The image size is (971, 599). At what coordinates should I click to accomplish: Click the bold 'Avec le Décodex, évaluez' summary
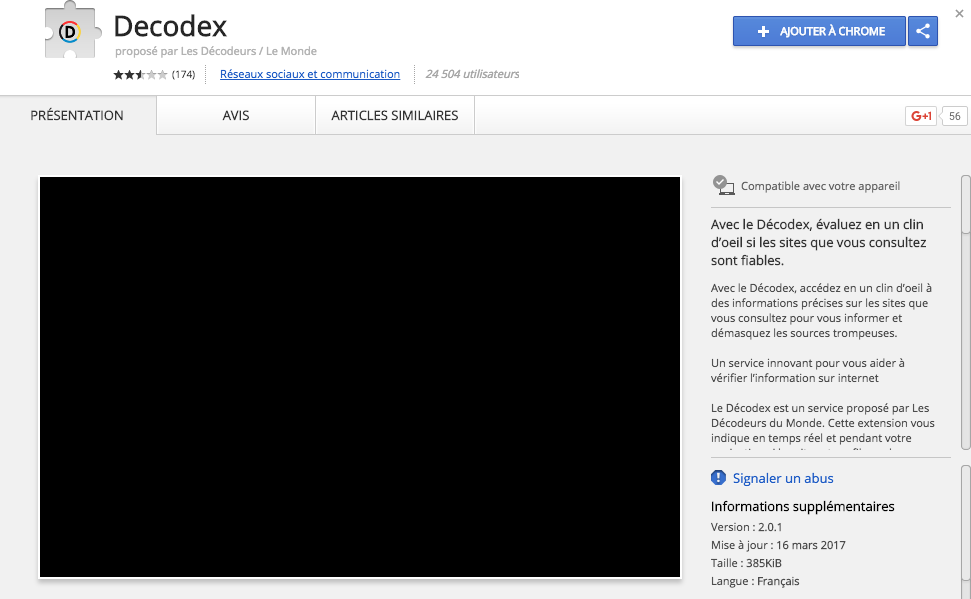point(819,242)
